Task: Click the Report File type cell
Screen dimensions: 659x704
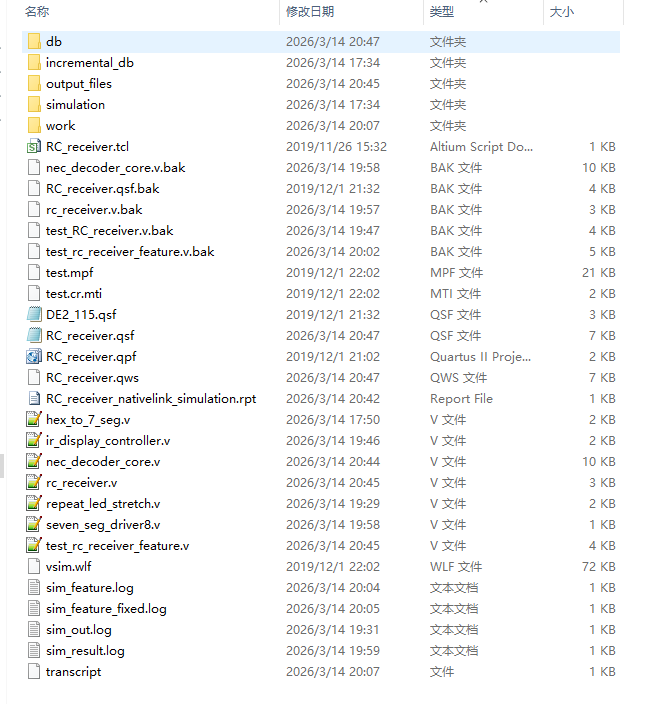Action: coord(461,399)
